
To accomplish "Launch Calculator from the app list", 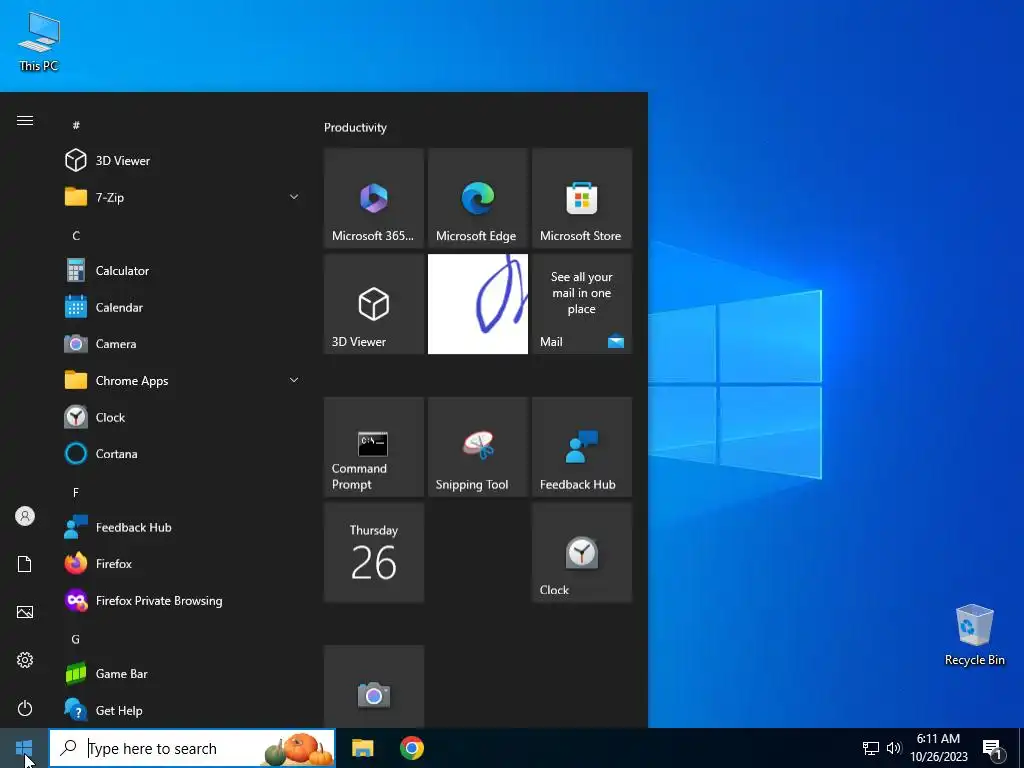I will [180, 270].
